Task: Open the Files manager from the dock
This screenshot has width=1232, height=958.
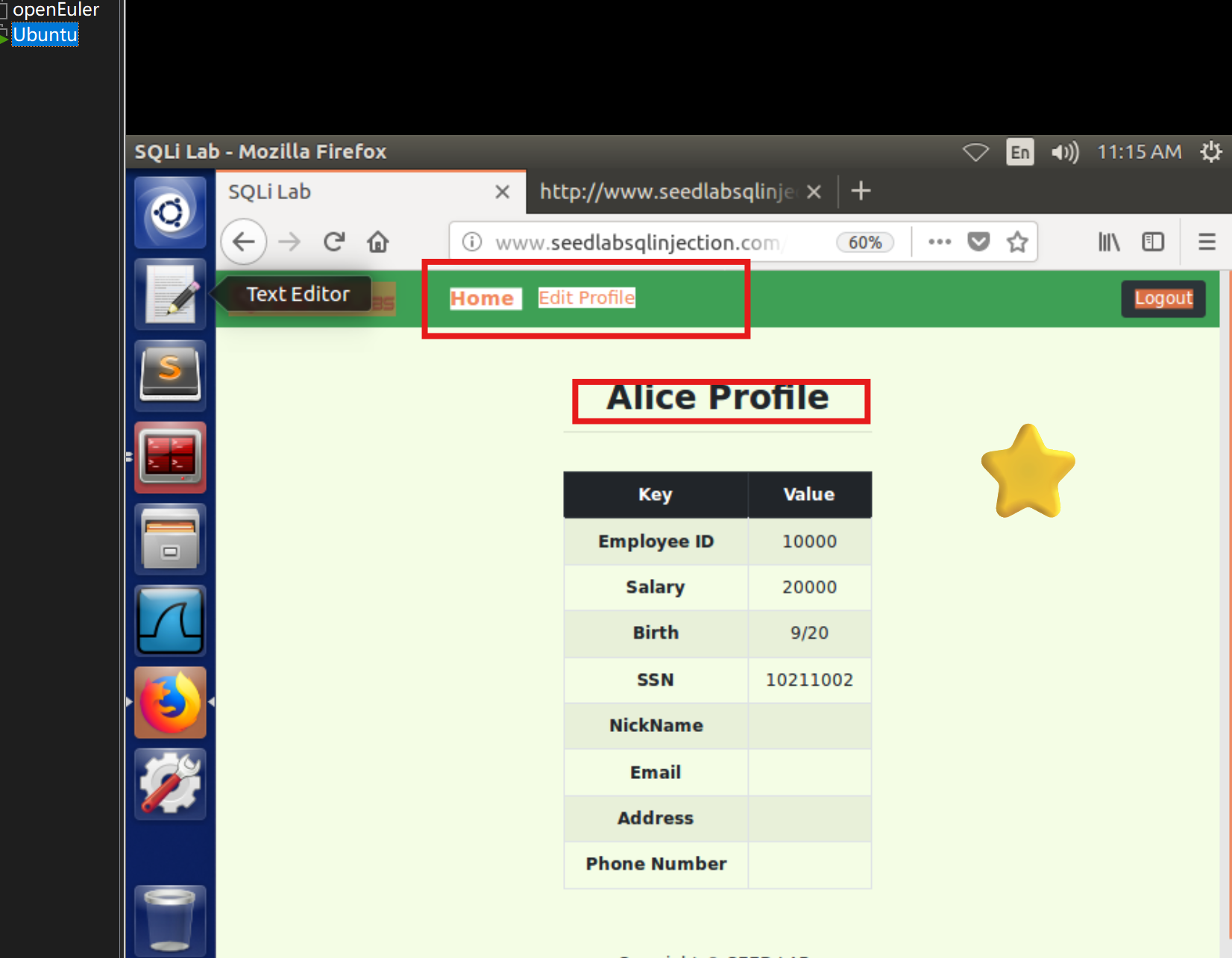Action: tap(170, 539)
